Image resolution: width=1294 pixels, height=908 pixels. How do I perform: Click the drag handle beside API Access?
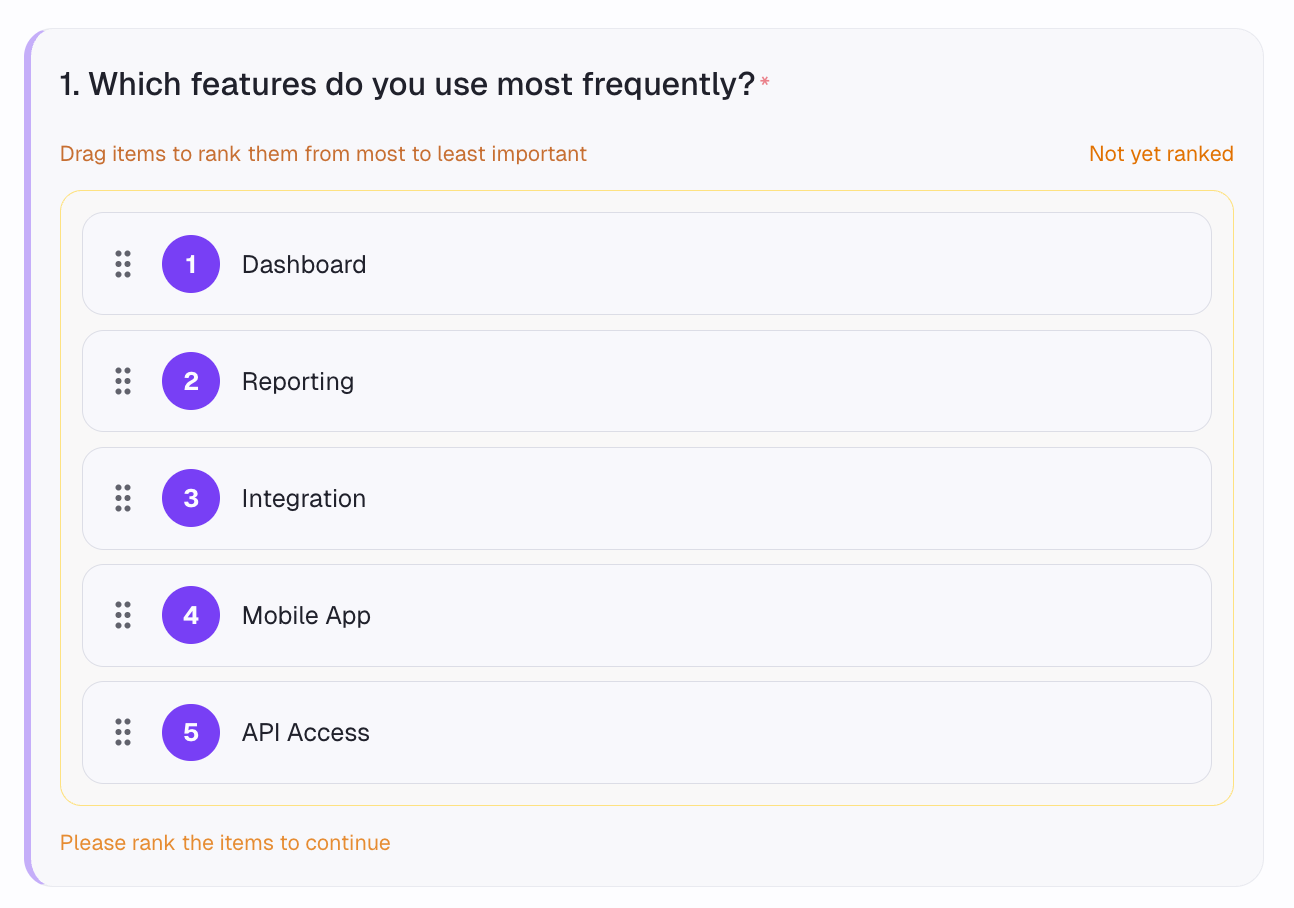[123, 732]
